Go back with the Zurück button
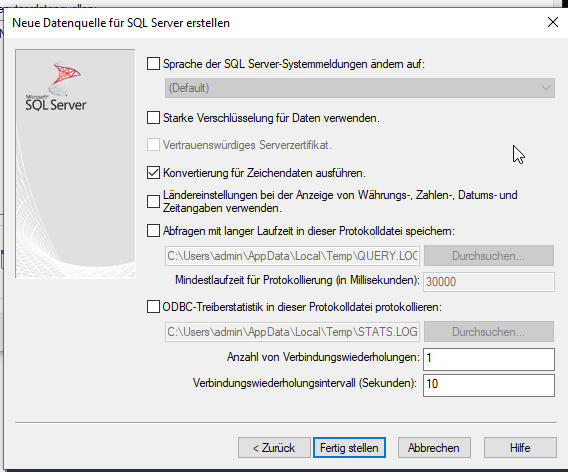 tap(274, 448)
